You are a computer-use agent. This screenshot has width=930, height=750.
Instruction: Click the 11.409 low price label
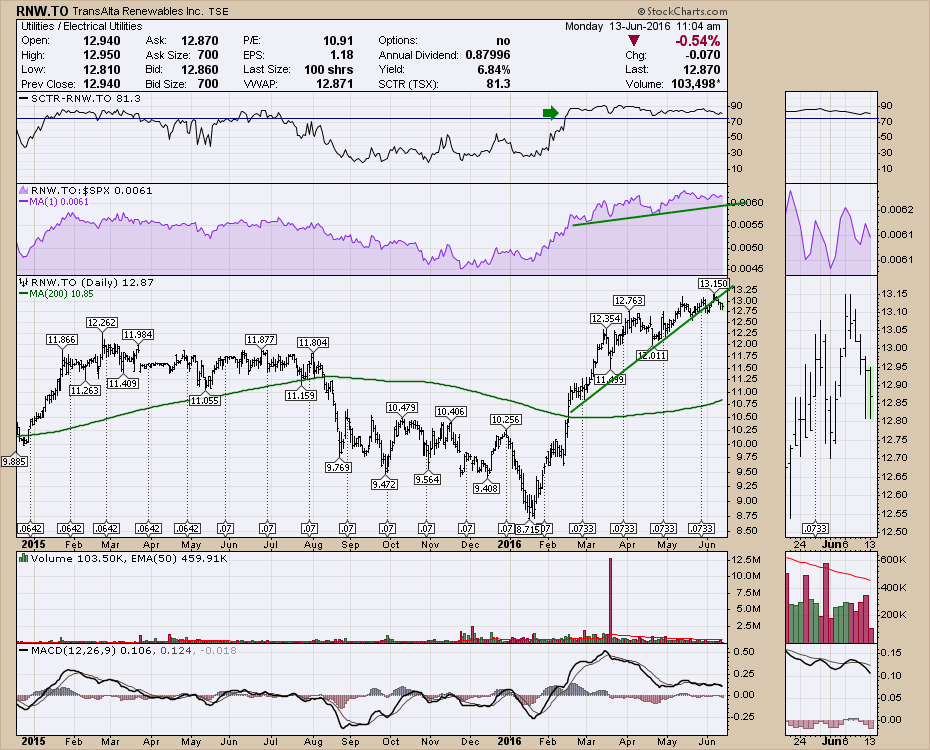click(x=123, y=384)
